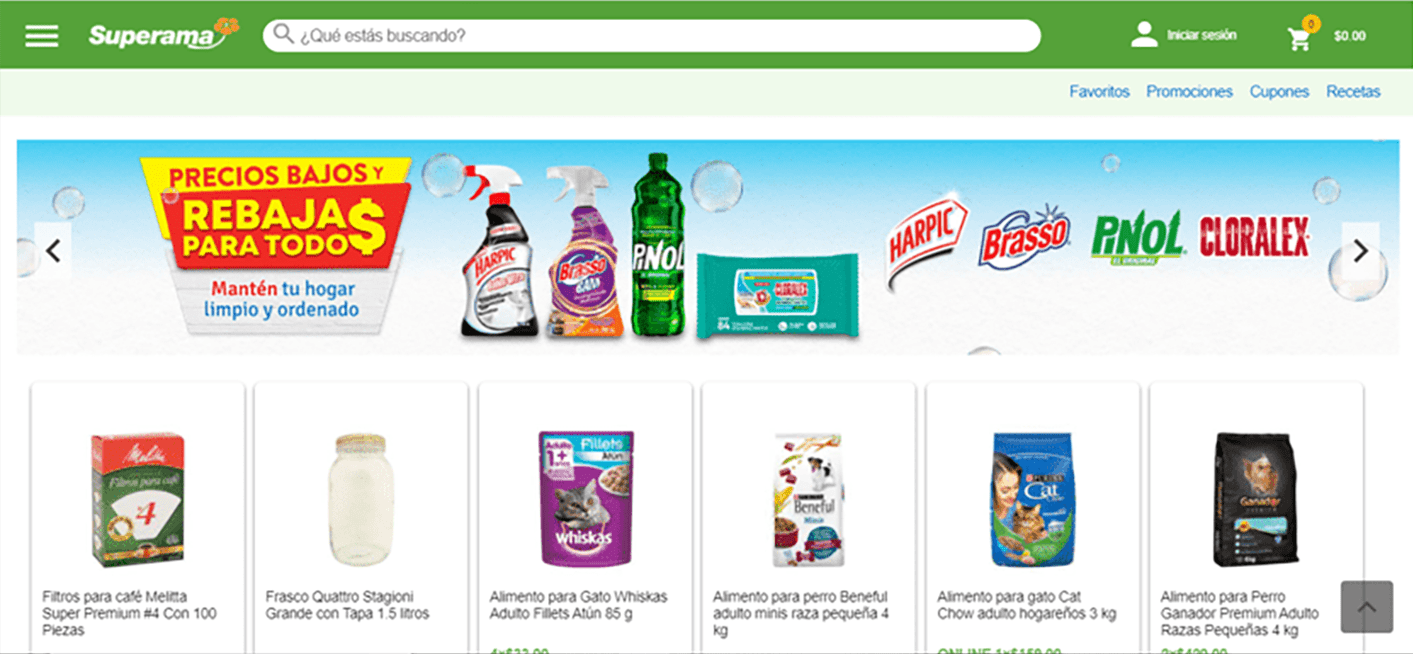Go to the previous banner slide arrow
1413x654 pixels.
coord(53,251)
